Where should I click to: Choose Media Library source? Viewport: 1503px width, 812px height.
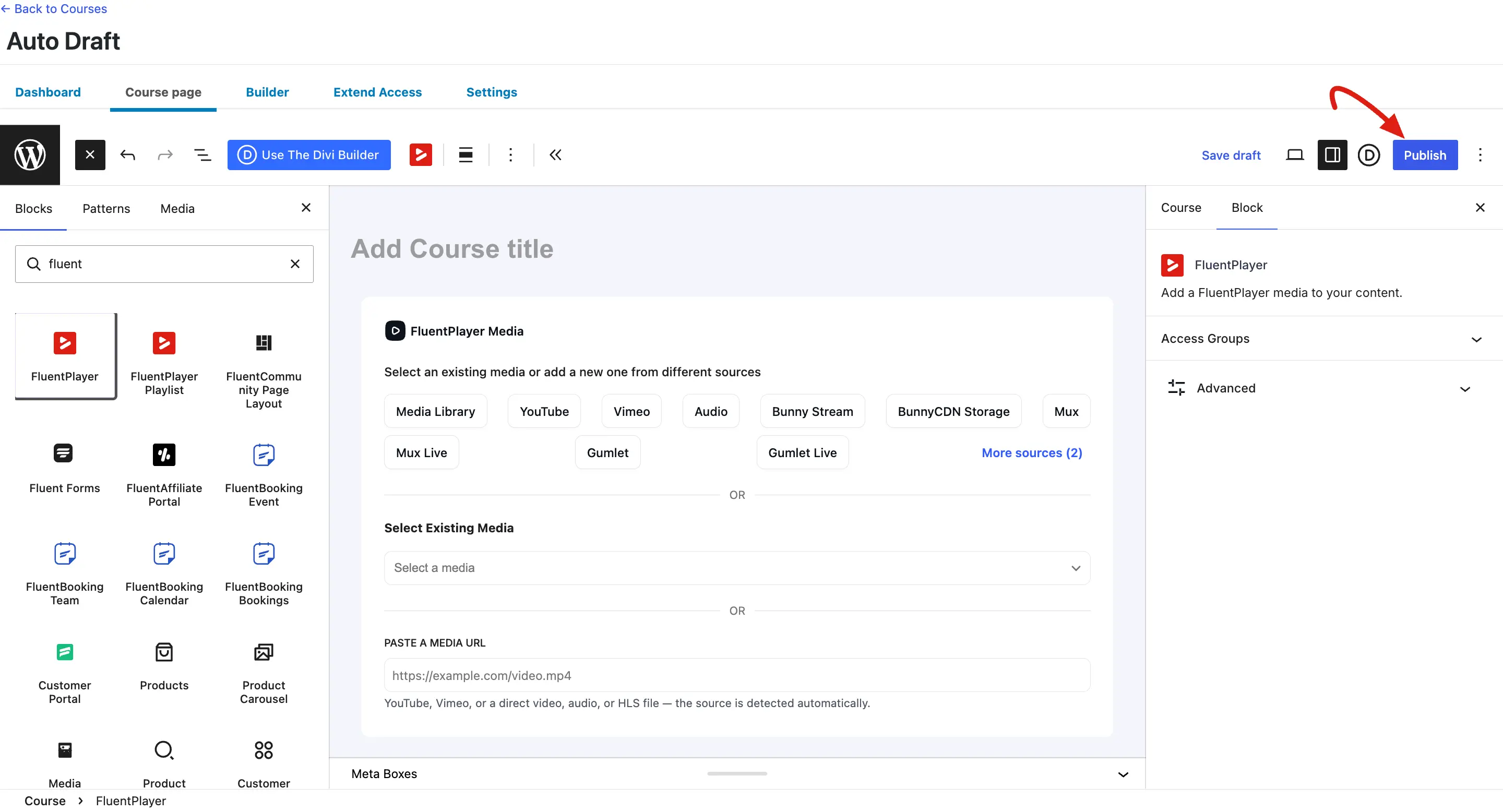click(435, 411)
